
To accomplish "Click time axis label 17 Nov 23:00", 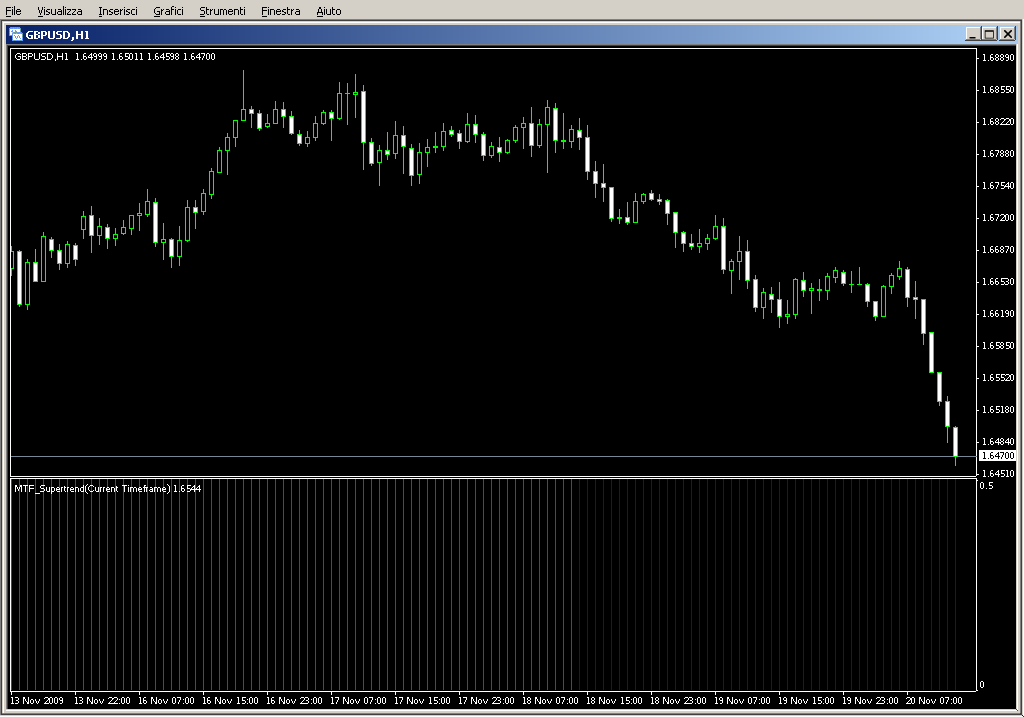I will (486, 701).
